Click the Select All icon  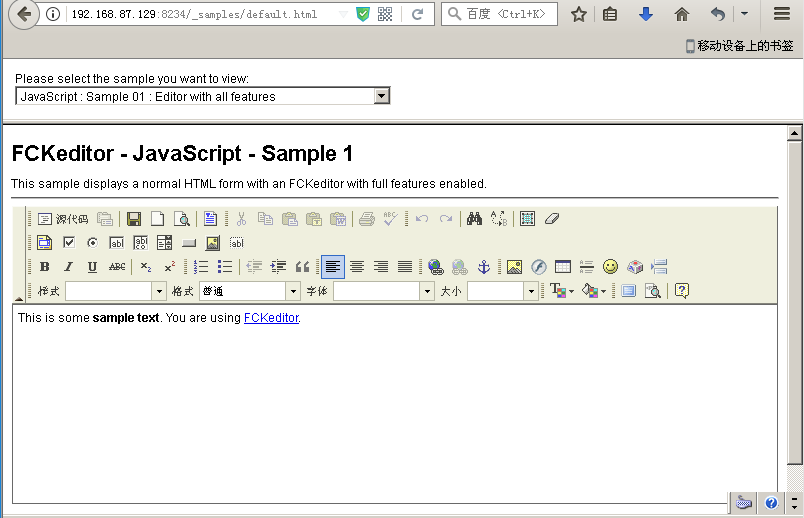527,219
